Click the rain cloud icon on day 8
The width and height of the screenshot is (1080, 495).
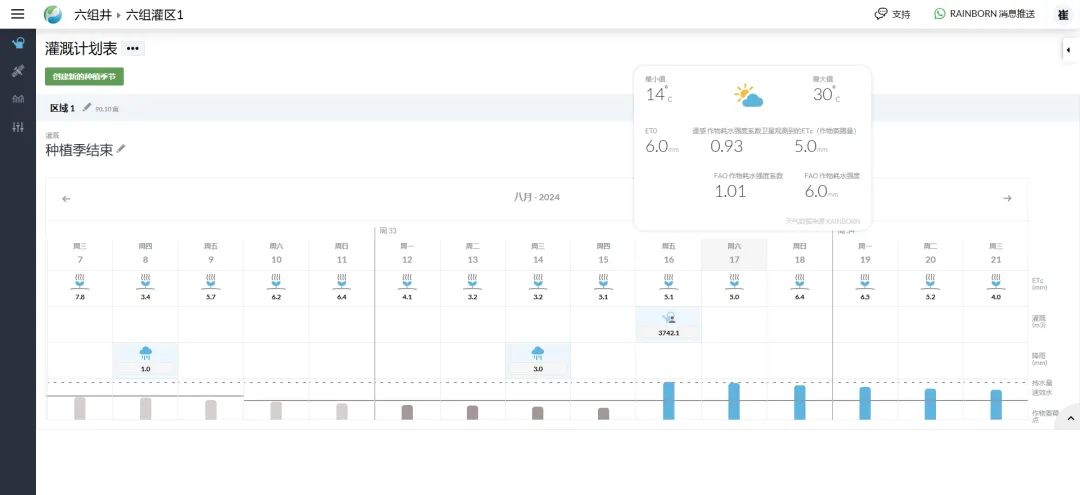click(145, 354)
